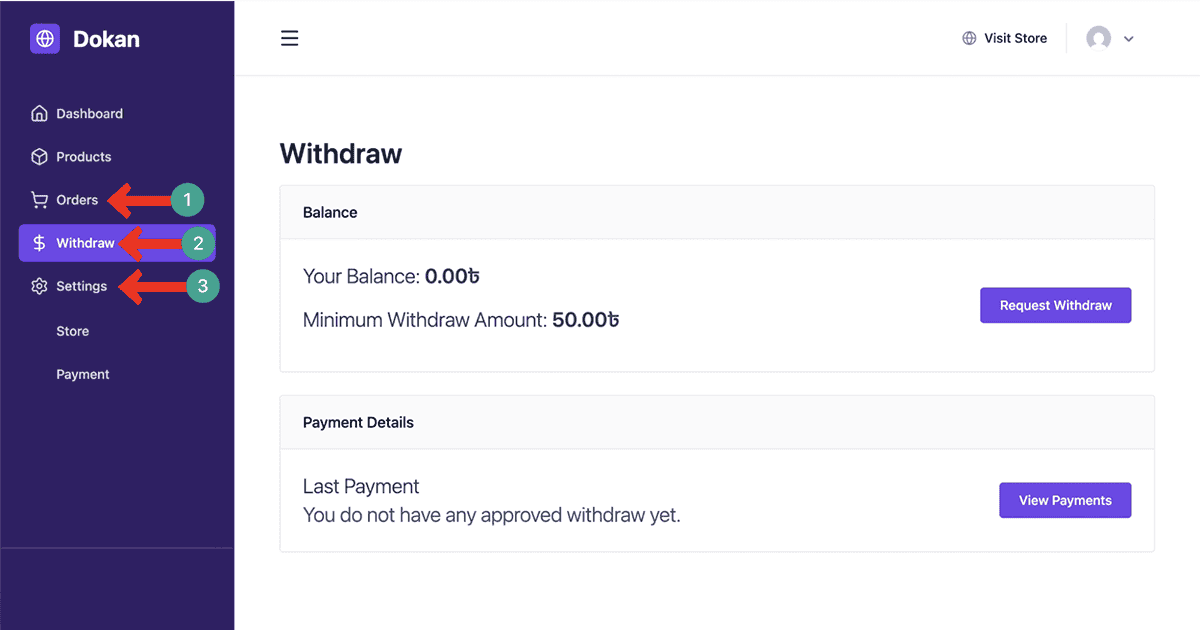The width and height of the screenshot is (1200, 630).
Task: Click the Settings gear icon
Action: 39,287
